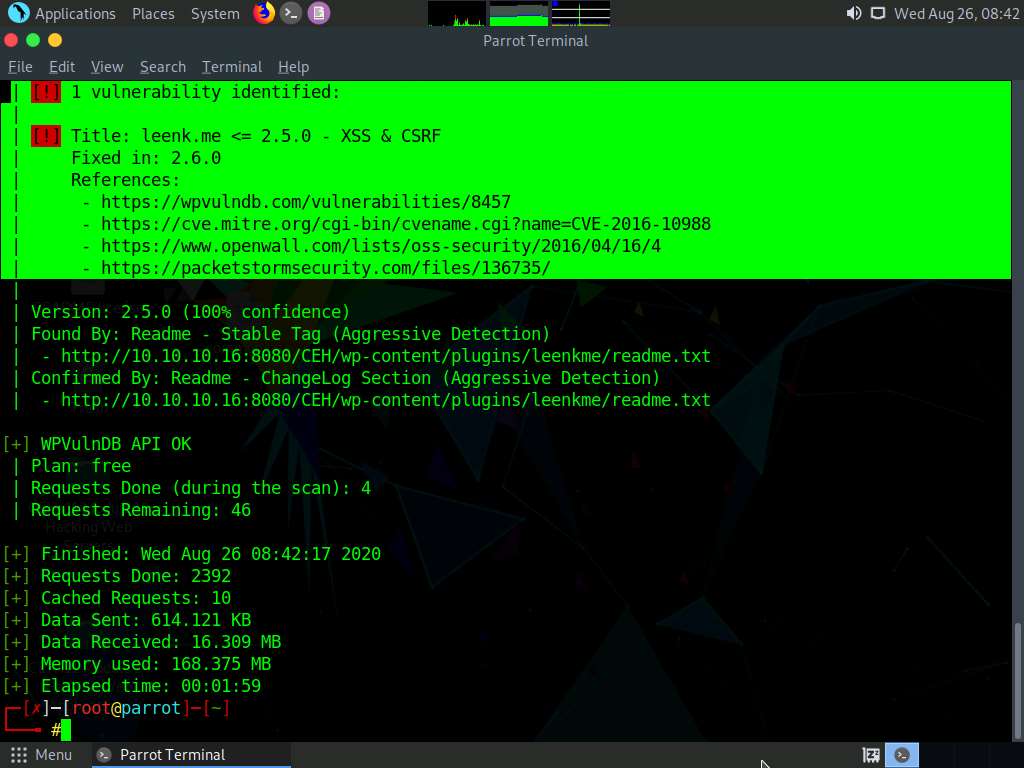The height and width of the screenshot is (768, 1024).
Task: Open the Terminal menu in the menu bar
Action: coord(231,67)
